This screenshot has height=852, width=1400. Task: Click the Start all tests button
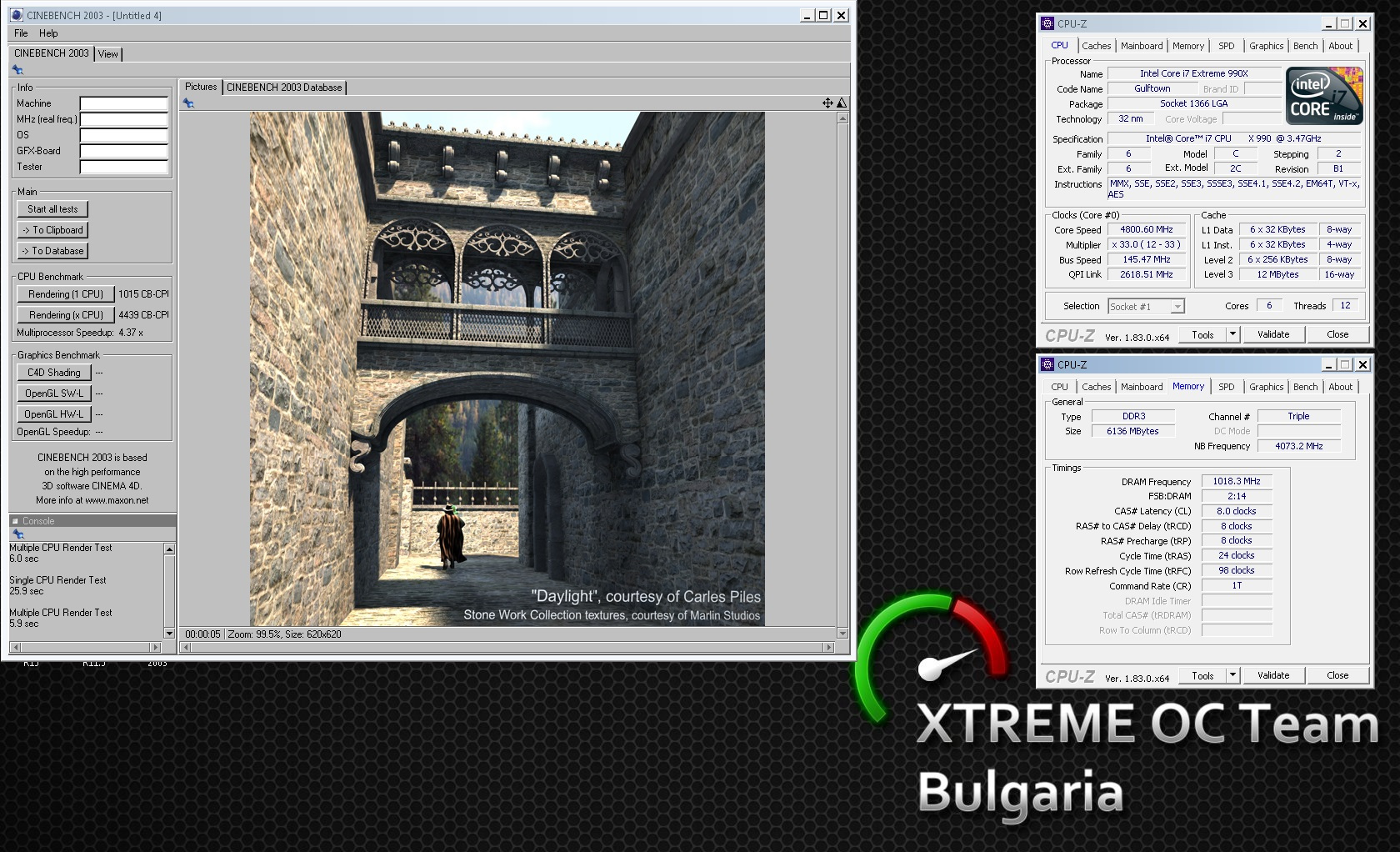point(52,209)
